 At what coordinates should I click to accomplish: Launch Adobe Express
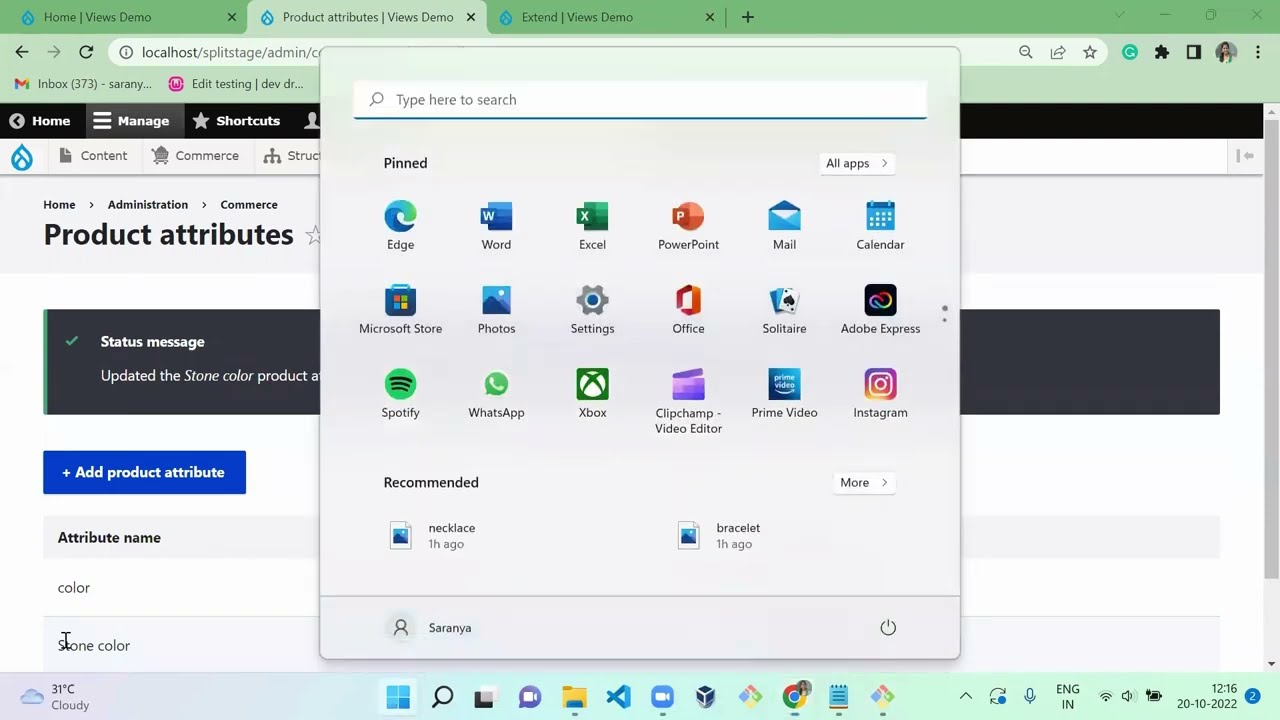tap(880, 310)
